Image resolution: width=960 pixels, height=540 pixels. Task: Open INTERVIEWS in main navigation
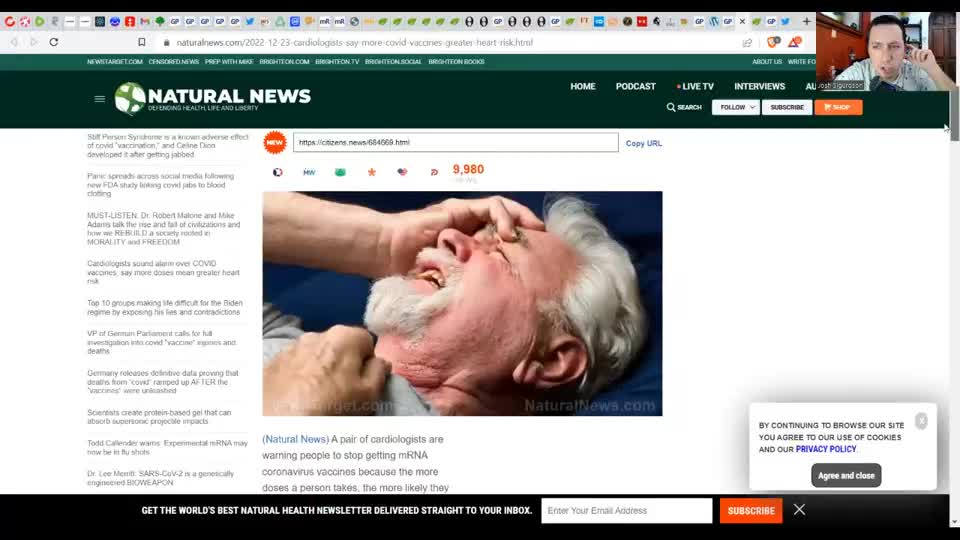pos(759,86)
